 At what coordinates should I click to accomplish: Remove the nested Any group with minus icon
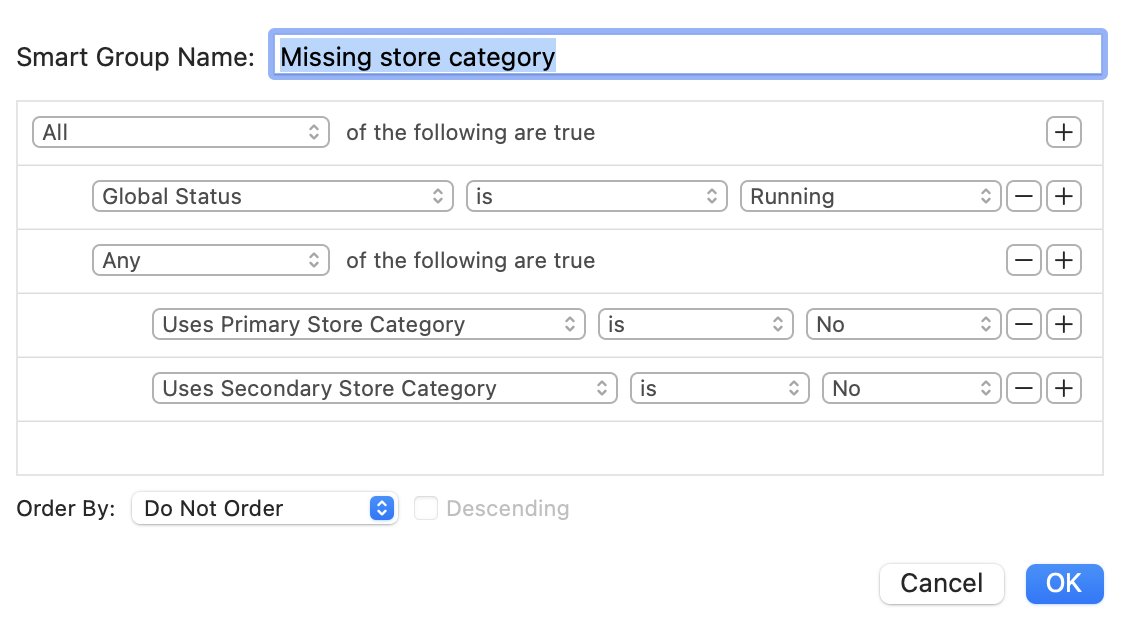click(x=1023, y=260)
